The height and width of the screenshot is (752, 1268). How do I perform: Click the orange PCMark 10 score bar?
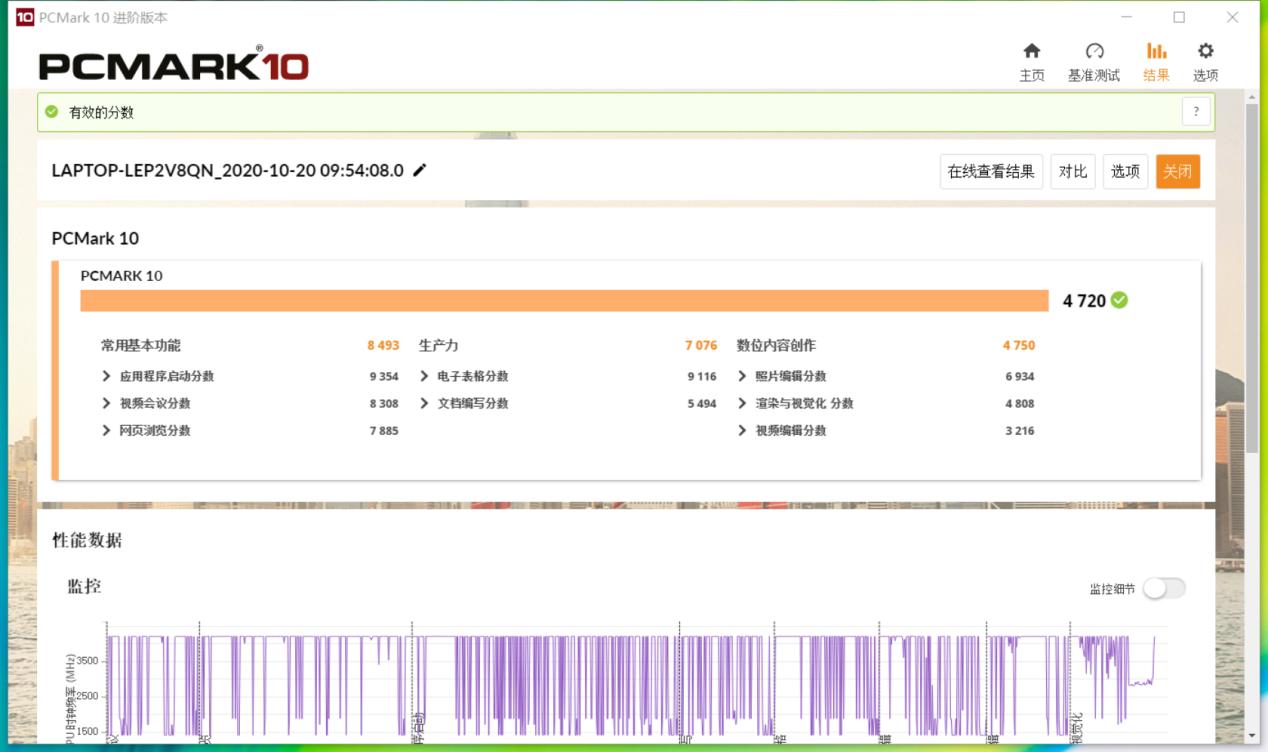[564, 300]
